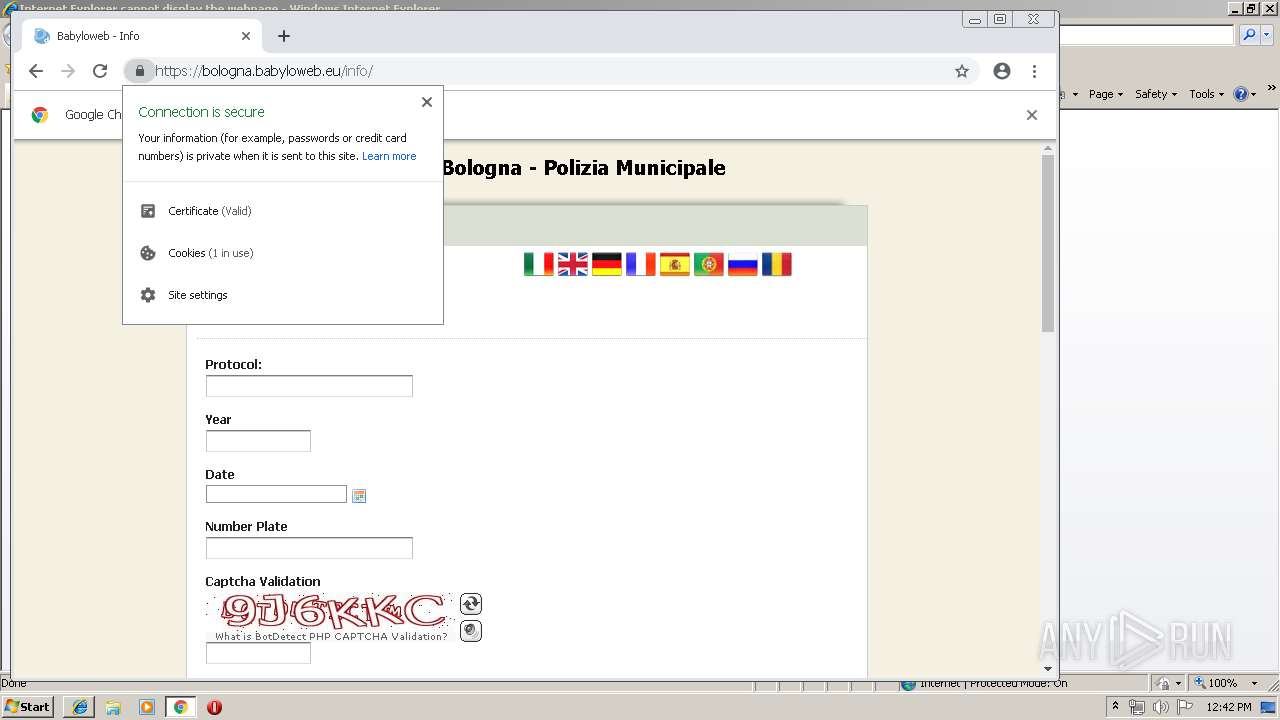The image size is (1280, 720).
Task: Open the system tray volume control
Action: click(1160, 707)
